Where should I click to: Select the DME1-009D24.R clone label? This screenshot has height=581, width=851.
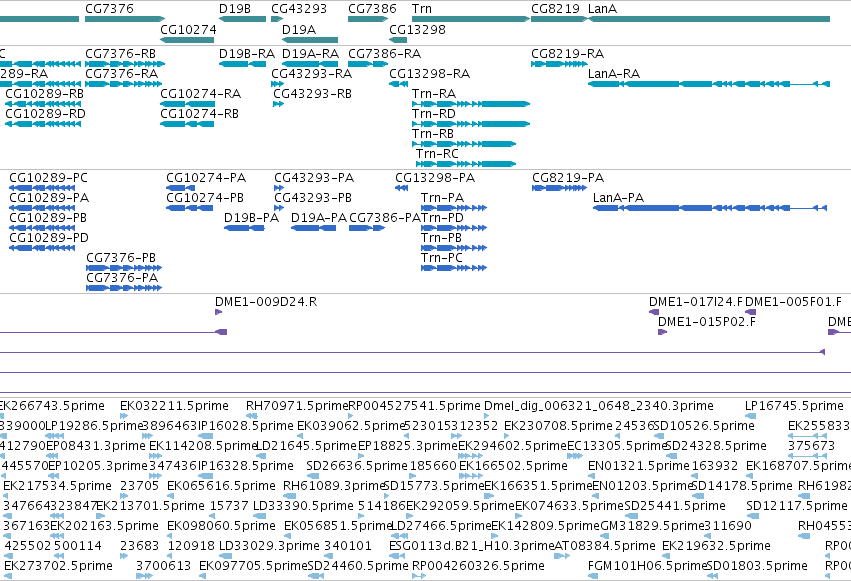(266, 302)
